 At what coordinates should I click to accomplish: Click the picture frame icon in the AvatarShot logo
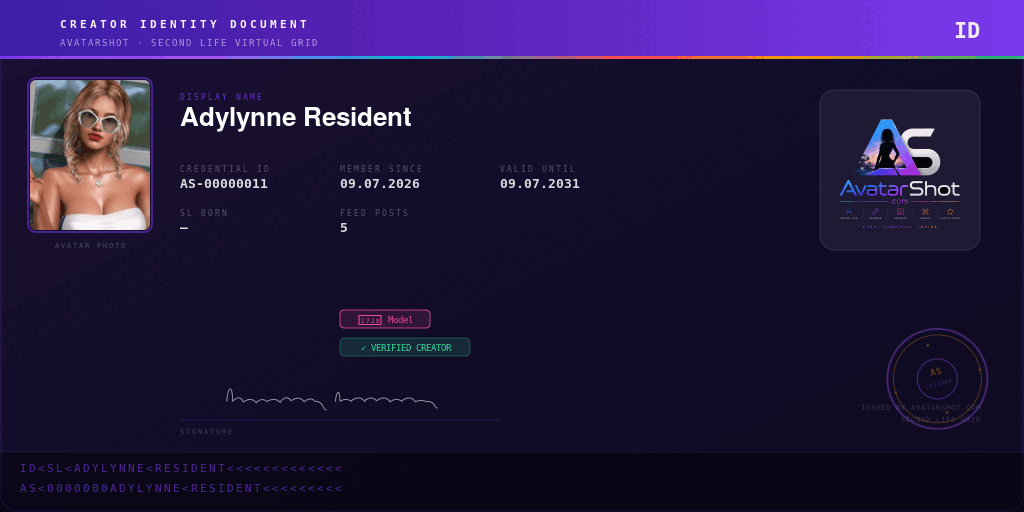tap(900, 212)
